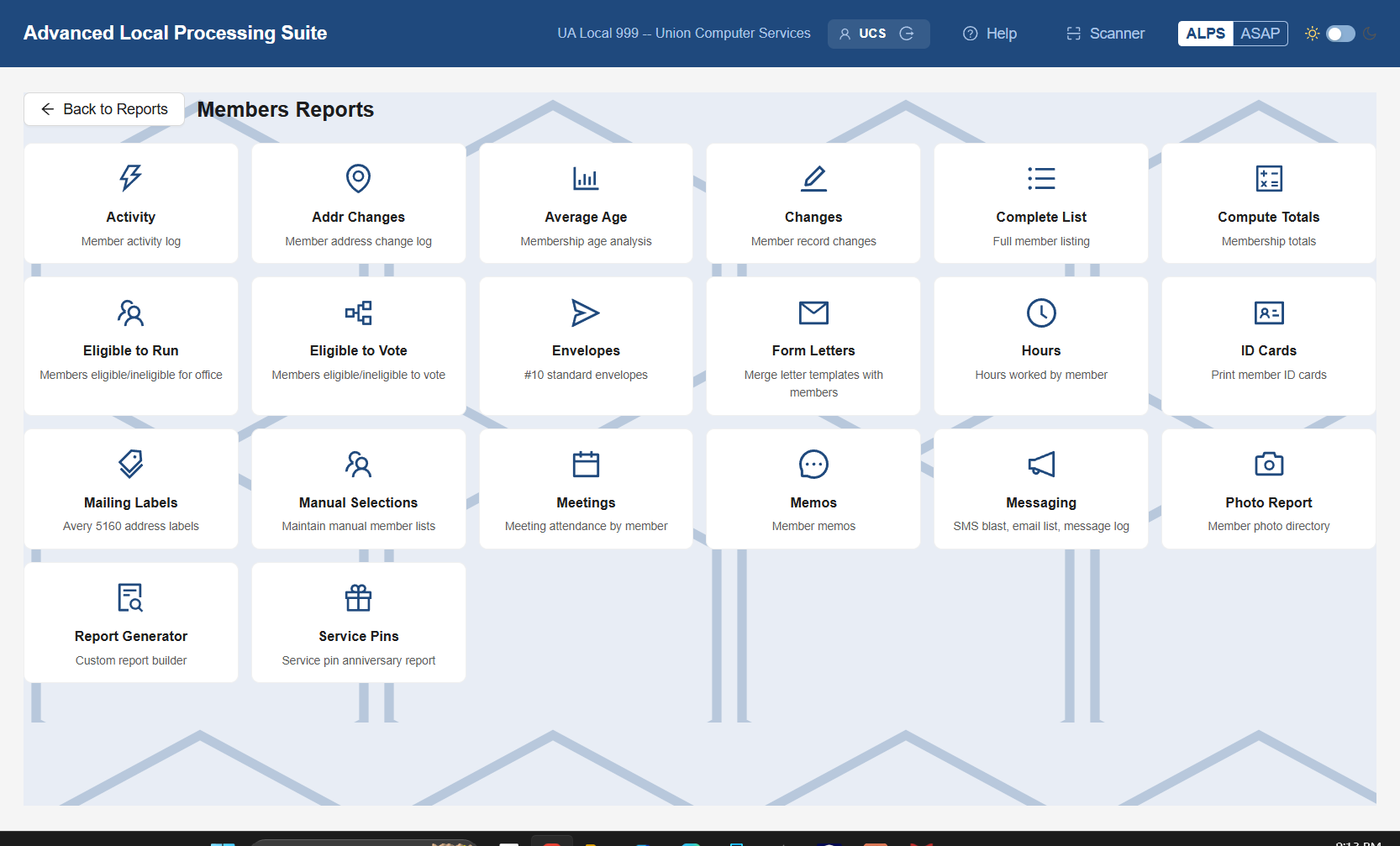Viewport: 1400px width, 846px height.
Task: Open the Manual Selections people icon
Action: click(x=358, y=464)
